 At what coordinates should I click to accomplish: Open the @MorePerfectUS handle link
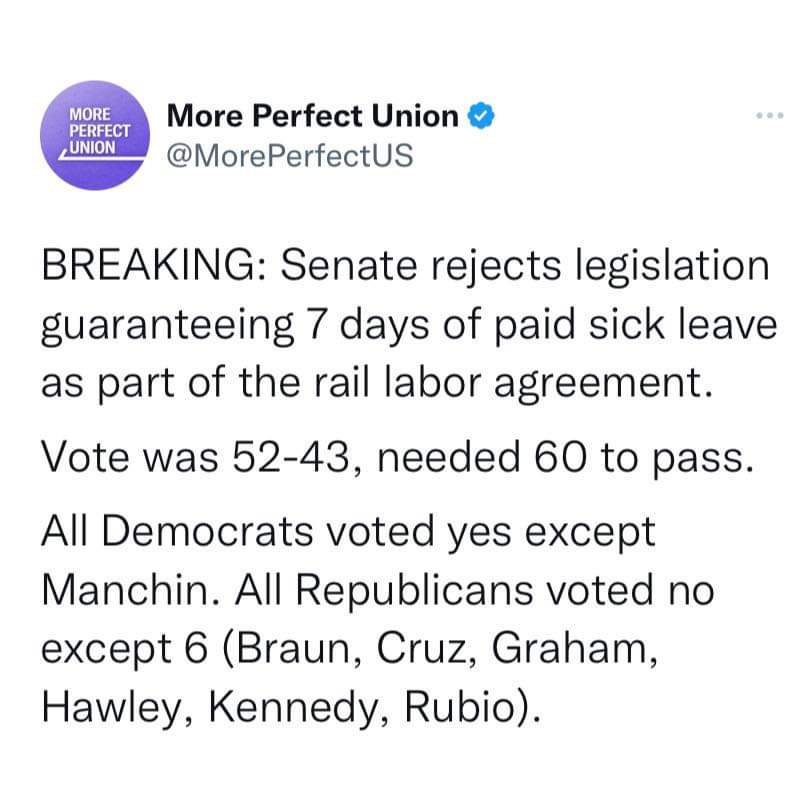pyautogui.click(x=290, y=155)
